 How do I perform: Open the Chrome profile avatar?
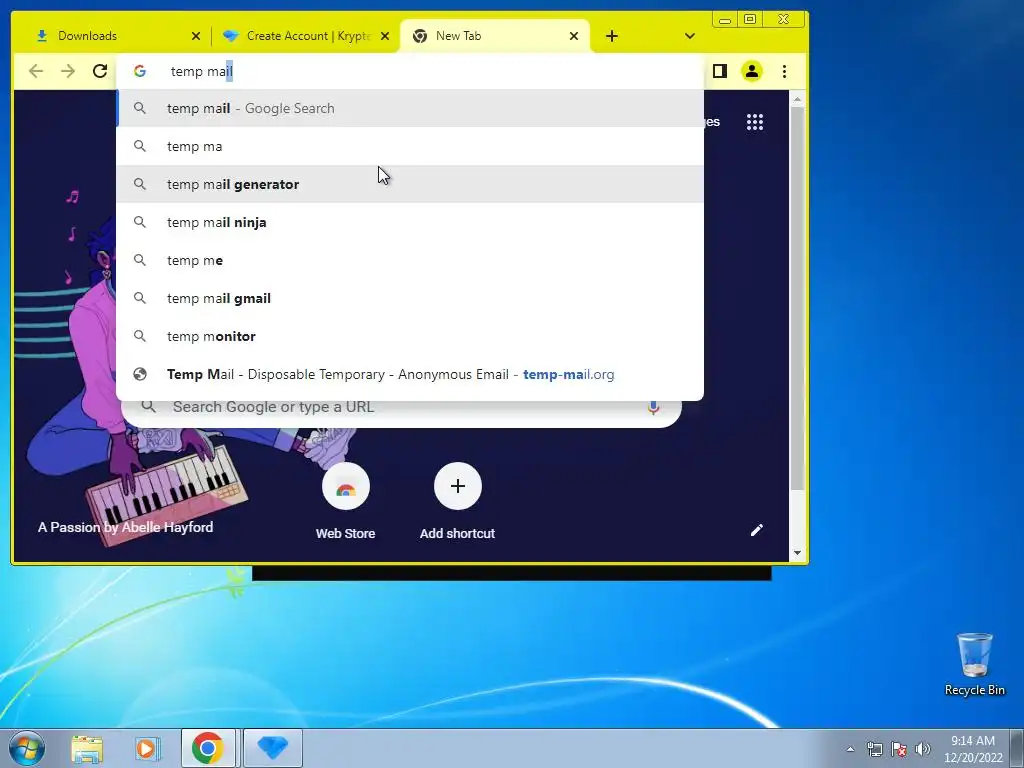[x=752, y=71]
